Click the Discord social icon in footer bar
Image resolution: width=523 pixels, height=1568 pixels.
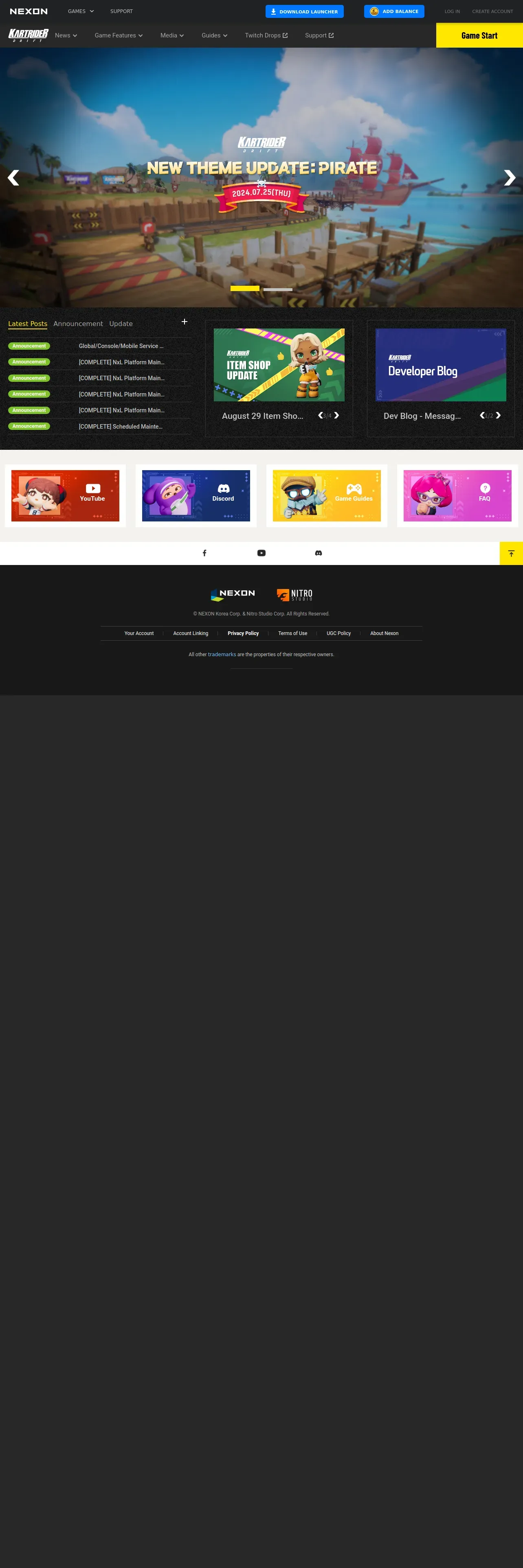coord(319,553)
